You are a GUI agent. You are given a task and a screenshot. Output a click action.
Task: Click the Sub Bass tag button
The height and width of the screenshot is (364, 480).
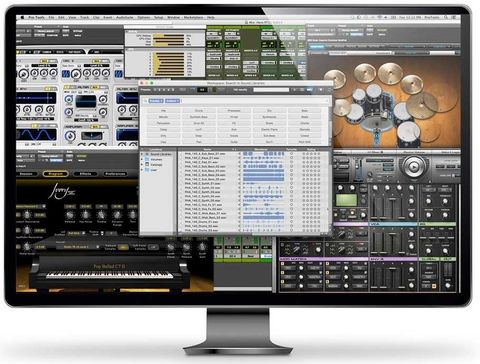pyautogui.click(x=269, y=136)
